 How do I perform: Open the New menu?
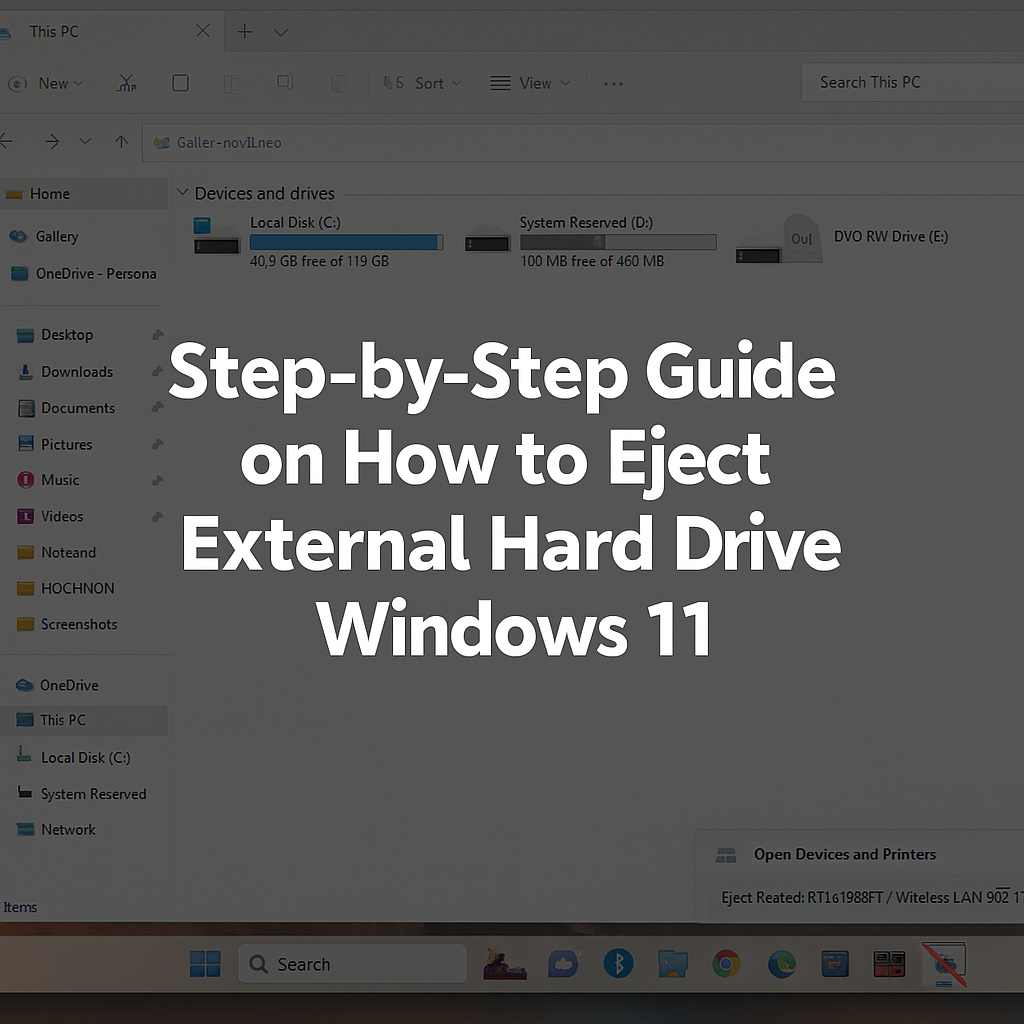47,83
